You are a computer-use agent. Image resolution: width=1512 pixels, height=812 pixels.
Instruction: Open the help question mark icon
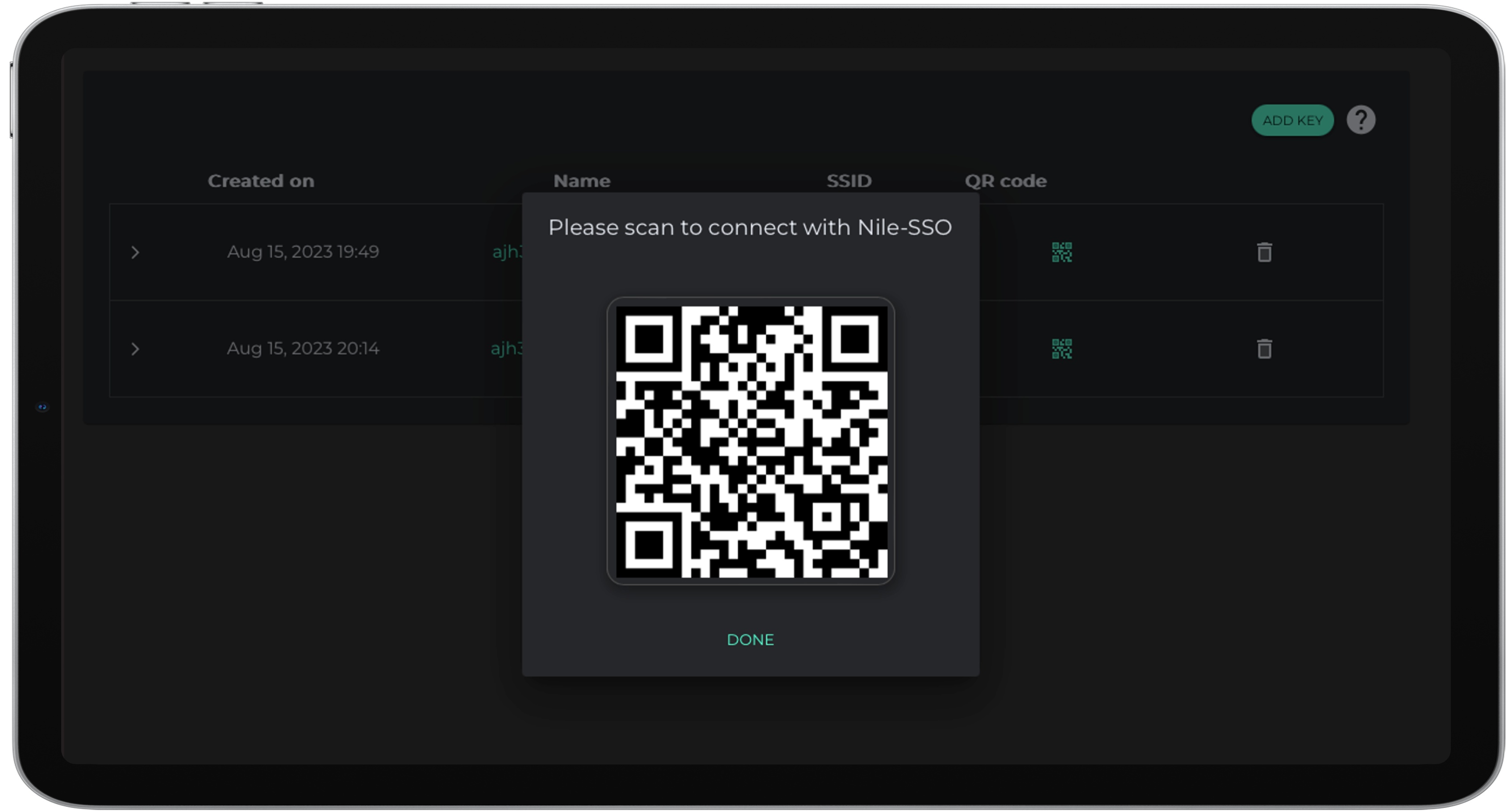coord(1361,121)
